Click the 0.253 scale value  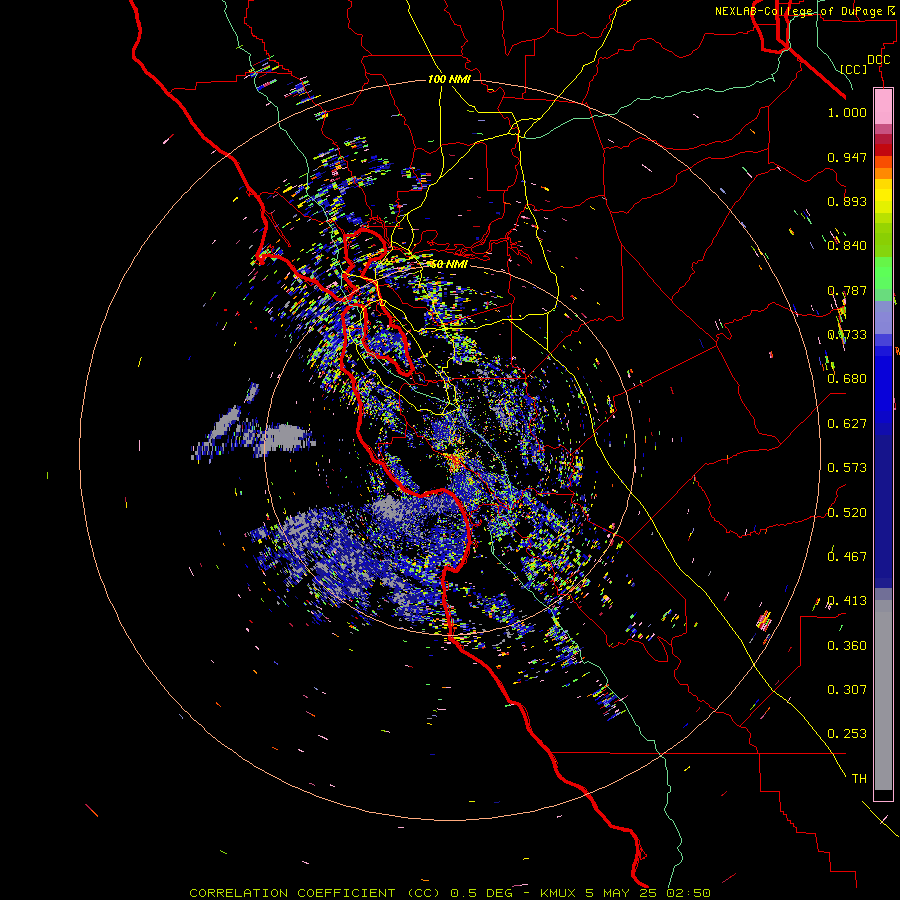pos(847,734)
